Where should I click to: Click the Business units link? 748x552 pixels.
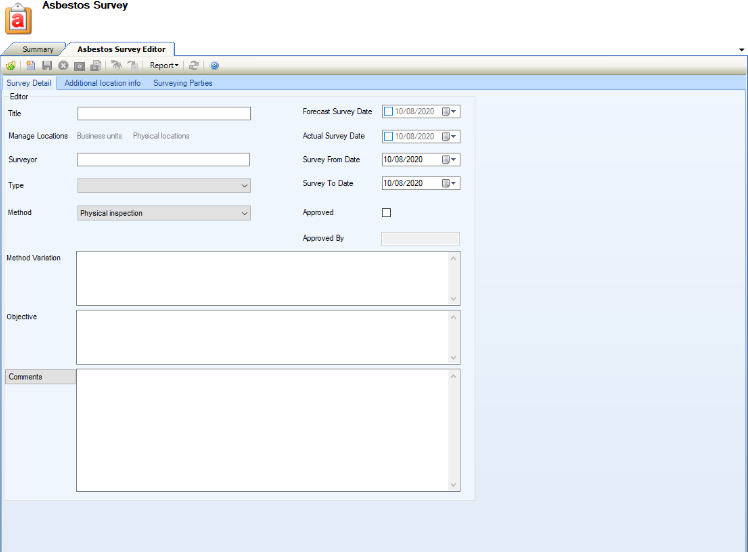point(100,136)
